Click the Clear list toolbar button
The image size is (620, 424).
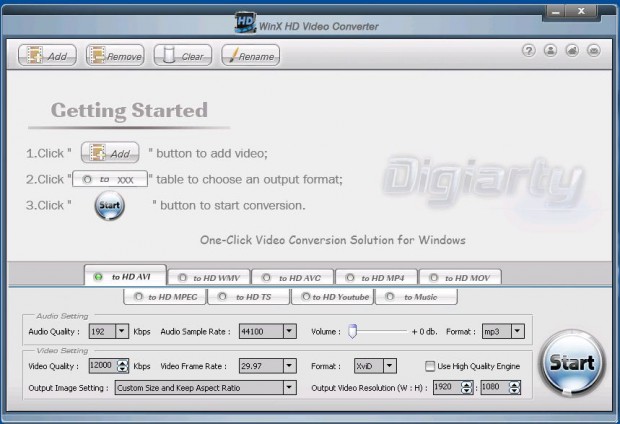pos(183,55)
